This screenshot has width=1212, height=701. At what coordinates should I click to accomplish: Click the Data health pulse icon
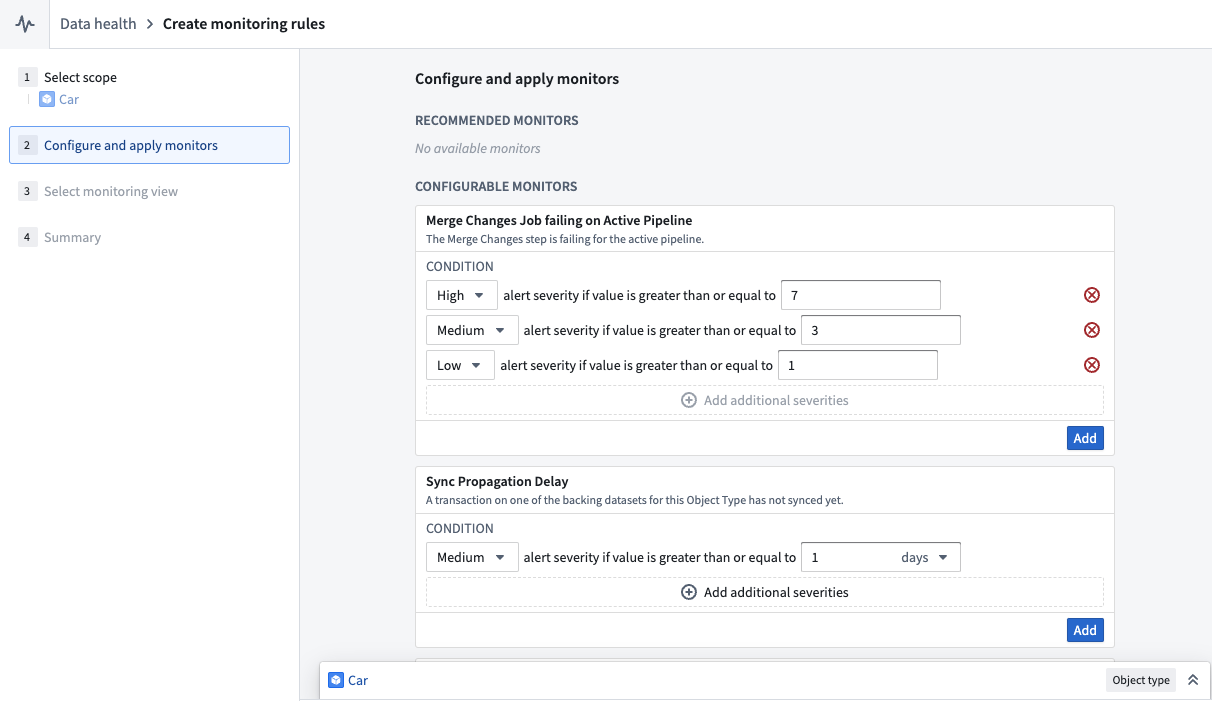[24, 24]
